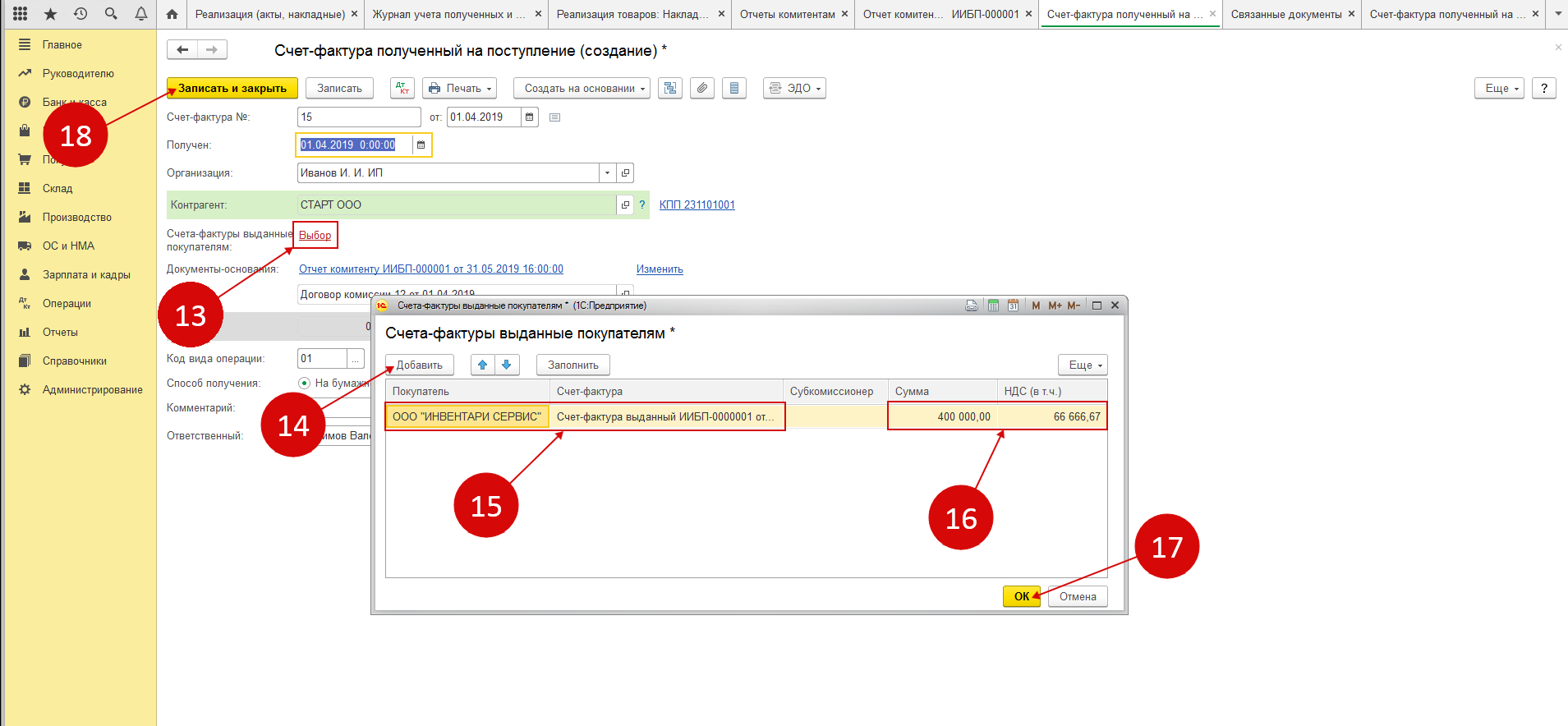Open the Контрагент field's open-form icon
Image resolution: width=1568 pixels, height=726 pixels.
pos(625,204)
